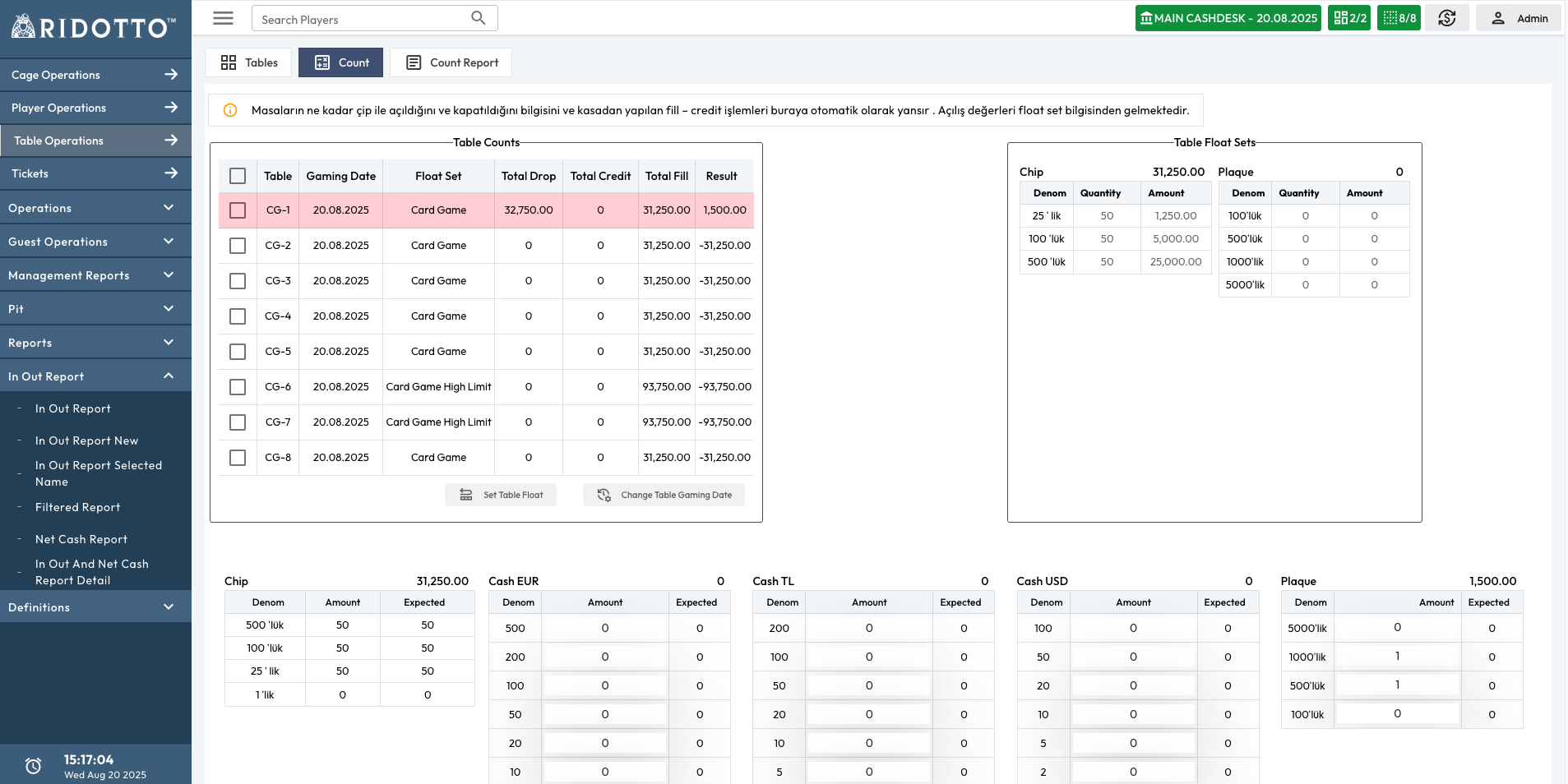Expand the Management Reports section
This screenshot has width=1568, height=784.
tap(95, 275)
